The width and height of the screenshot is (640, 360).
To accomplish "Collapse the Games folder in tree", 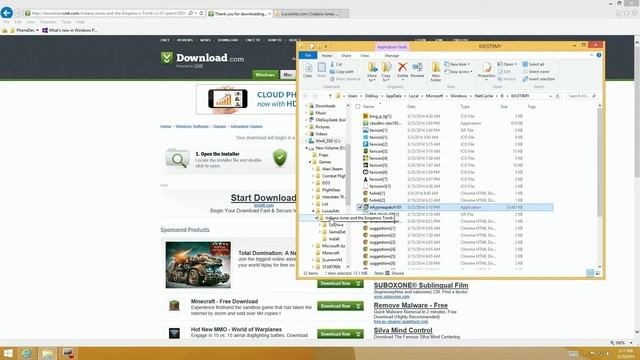I will 310,162.
